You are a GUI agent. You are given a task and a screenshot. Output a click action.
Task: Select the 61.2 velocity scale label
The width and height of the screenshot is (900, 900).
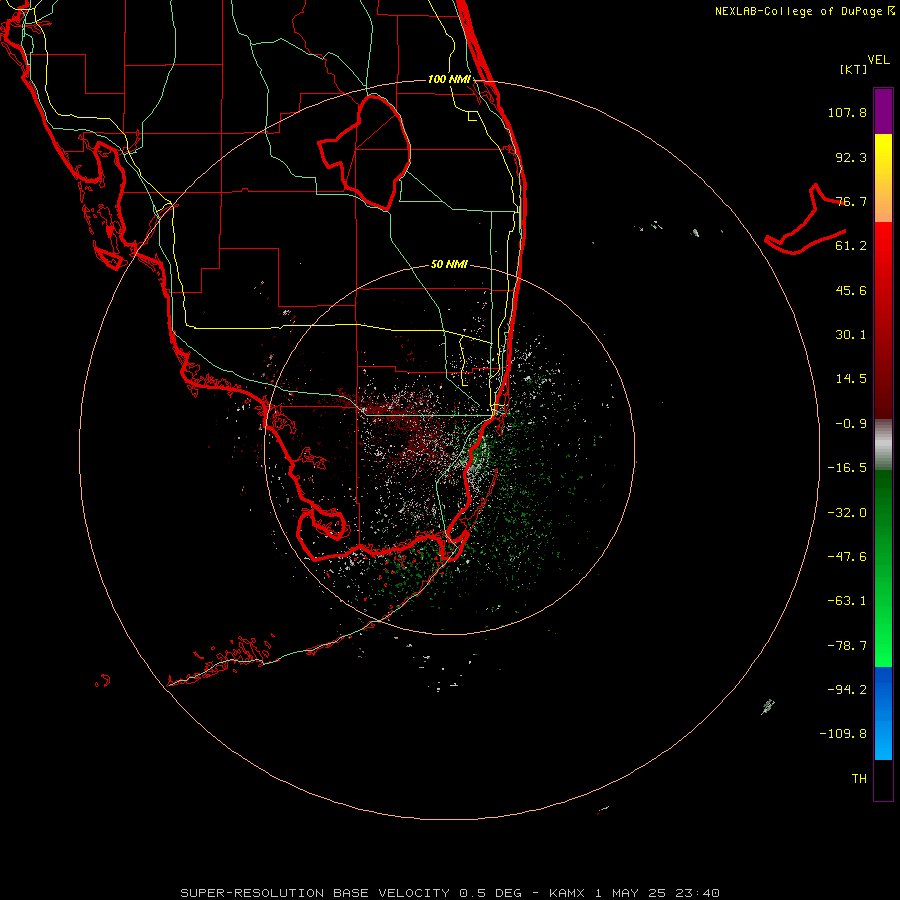[851, 246]
